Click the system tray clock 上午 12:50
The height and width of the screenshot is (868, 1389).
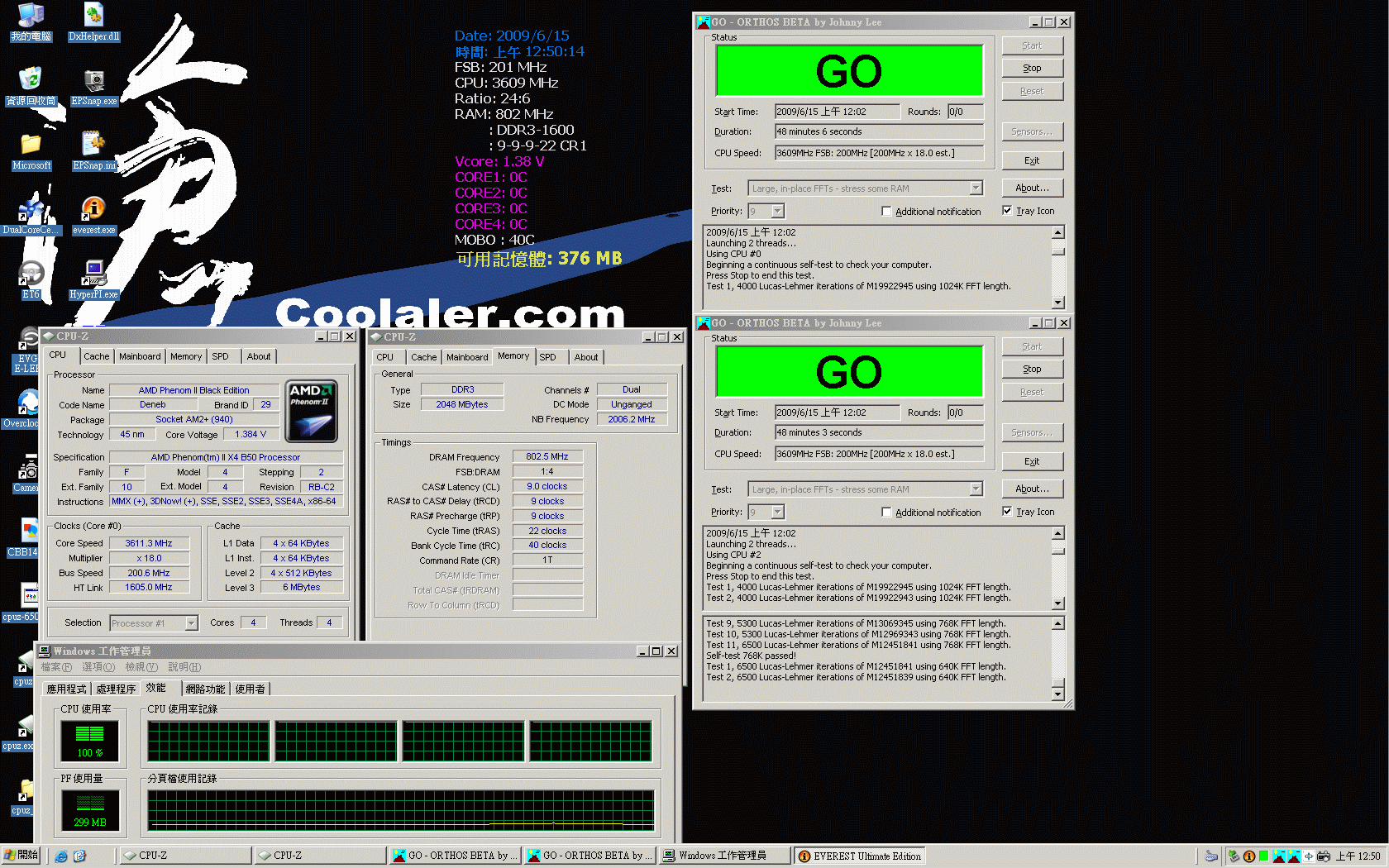point(1358,856)
